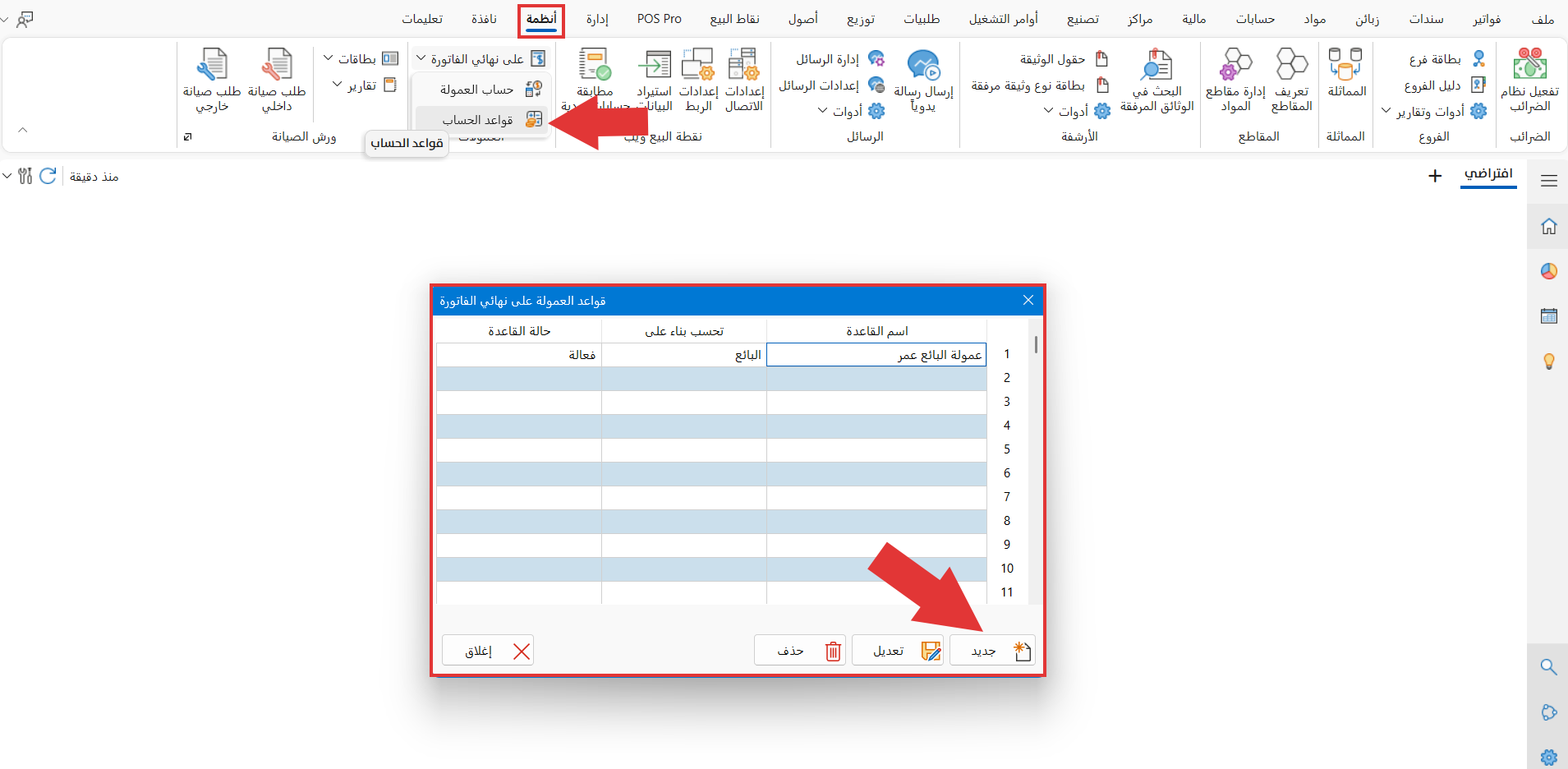Select افتراضي workspace tab
The width and height of the screenshot is (1568, 769).
click(1488, 174)
